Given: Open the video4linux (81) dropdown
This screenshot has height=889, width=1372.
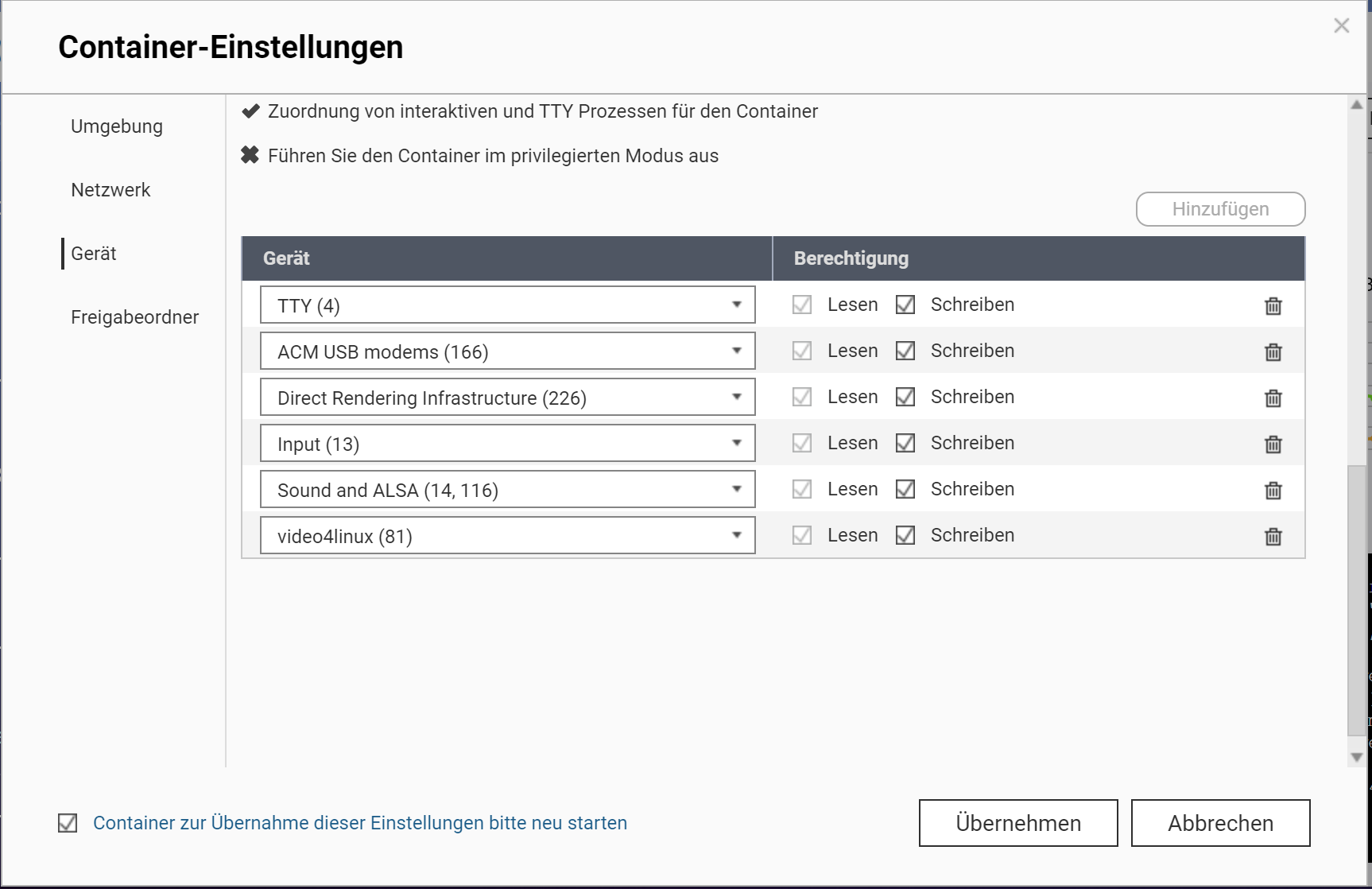Looking at the screenshot, I should (507, 535).
